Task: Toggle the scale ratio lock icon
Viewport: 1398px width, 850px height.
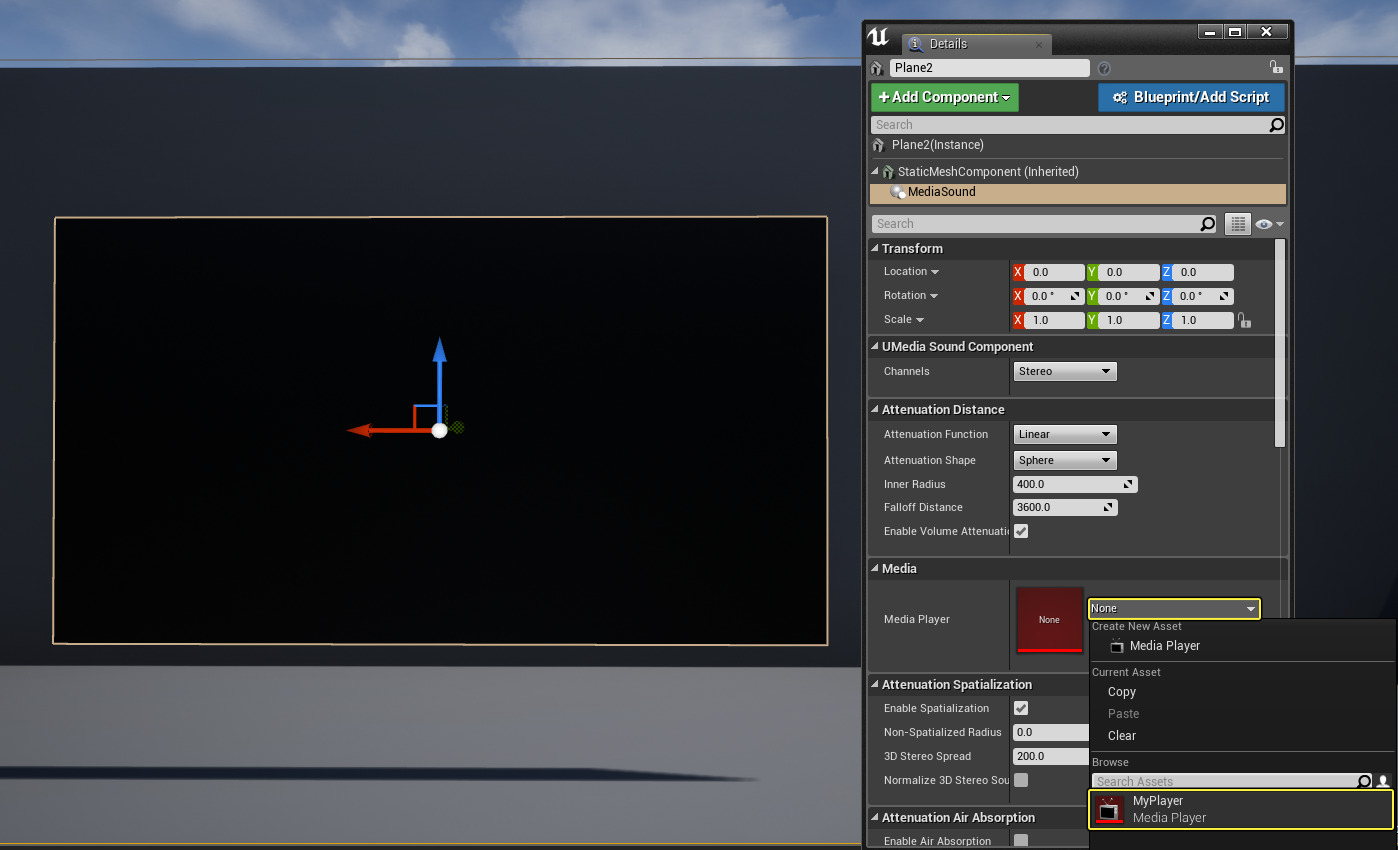Action: point(1243,320)
